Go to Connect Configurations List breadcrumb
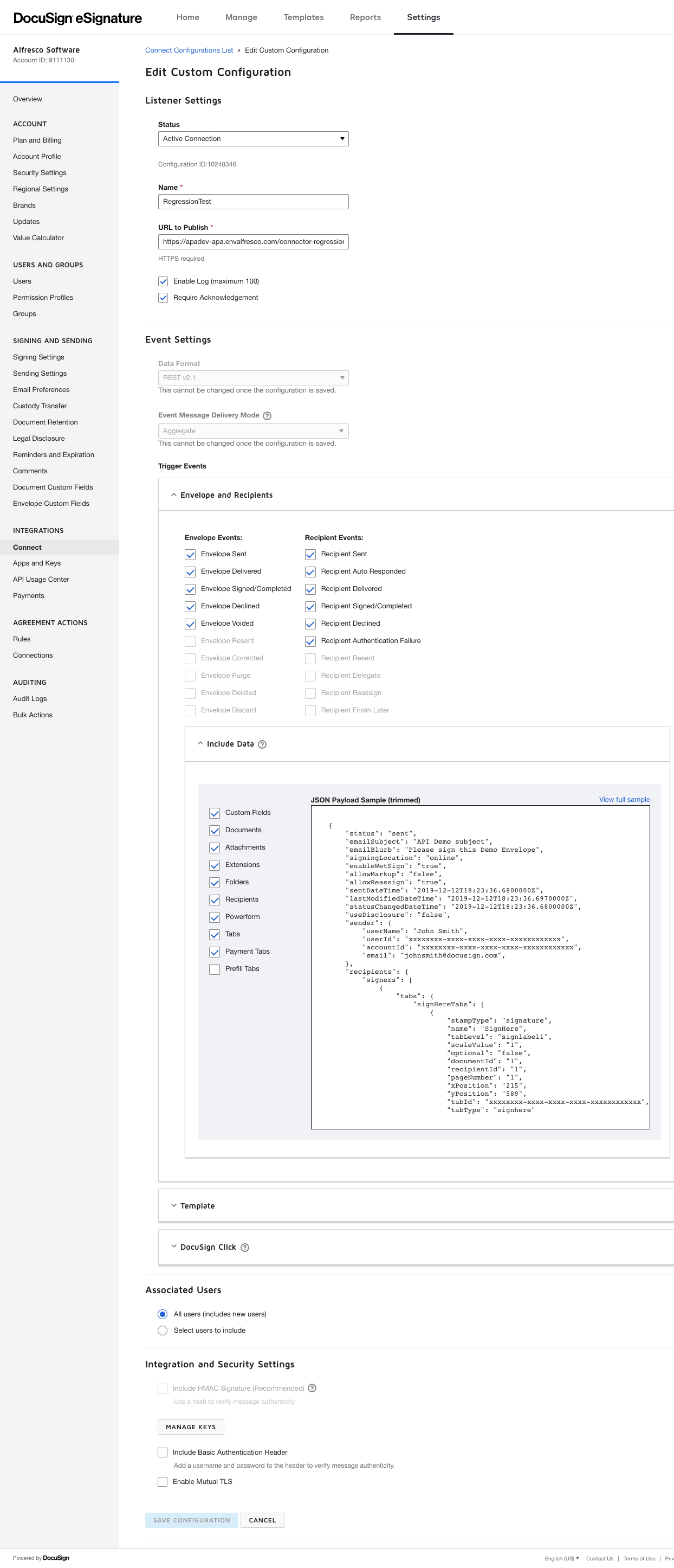The height and width of the screenshot is (1568, 674). pyautogui.click(x=189, y=50)
